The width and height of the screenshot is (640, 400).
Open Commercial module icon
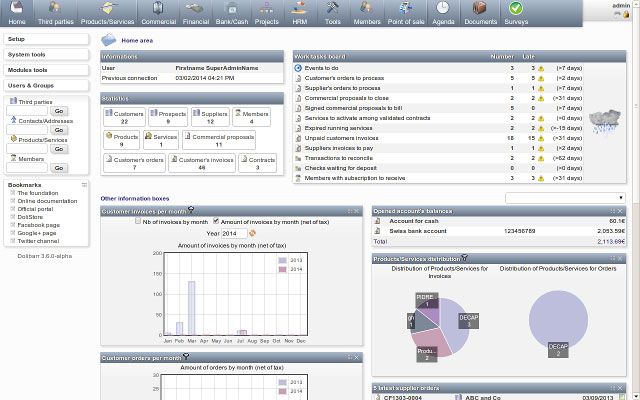point(158,8)
